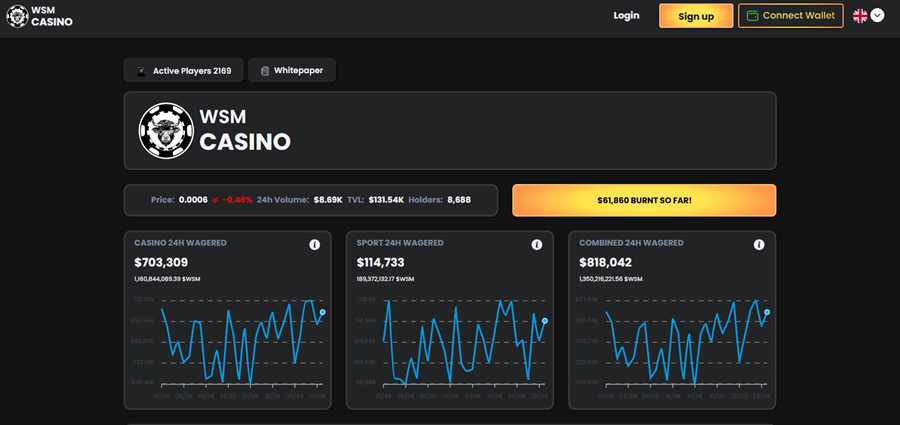Viewport: 900px width, 425px height.
Task: Click the -0.46% price change text
Action: click(237, 200)
